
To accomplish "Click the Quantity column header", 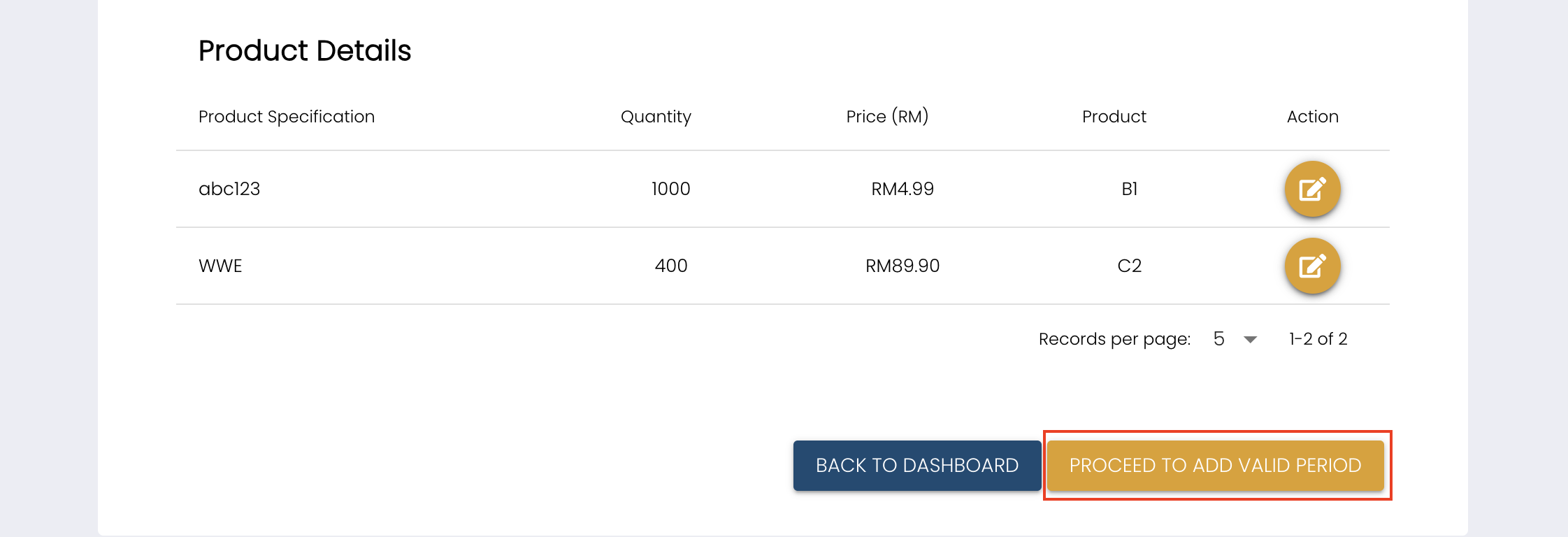I will click(656, 117).
